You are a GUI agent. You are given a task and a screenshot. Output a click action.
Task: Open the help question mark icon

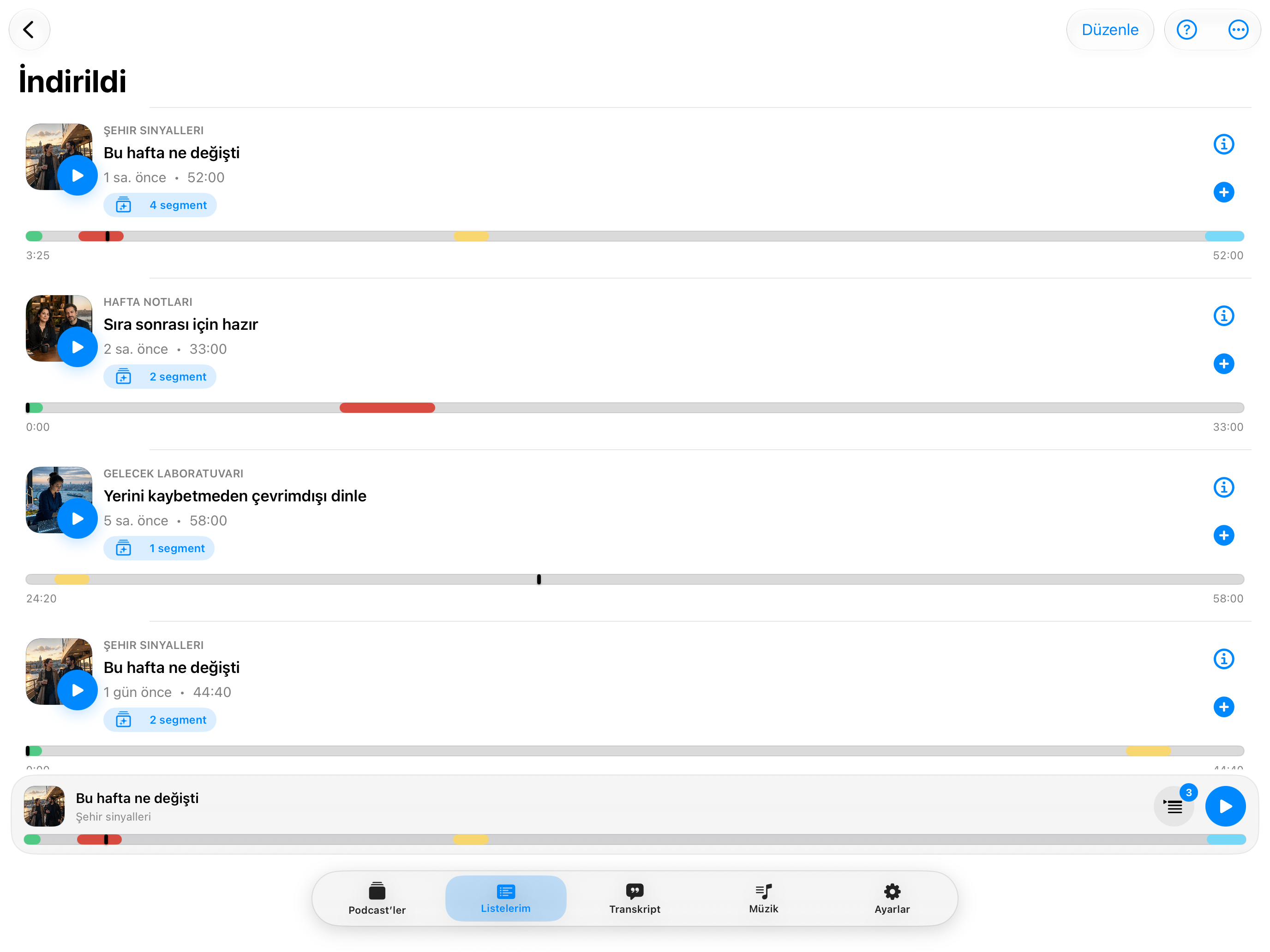pos(1186,30)
